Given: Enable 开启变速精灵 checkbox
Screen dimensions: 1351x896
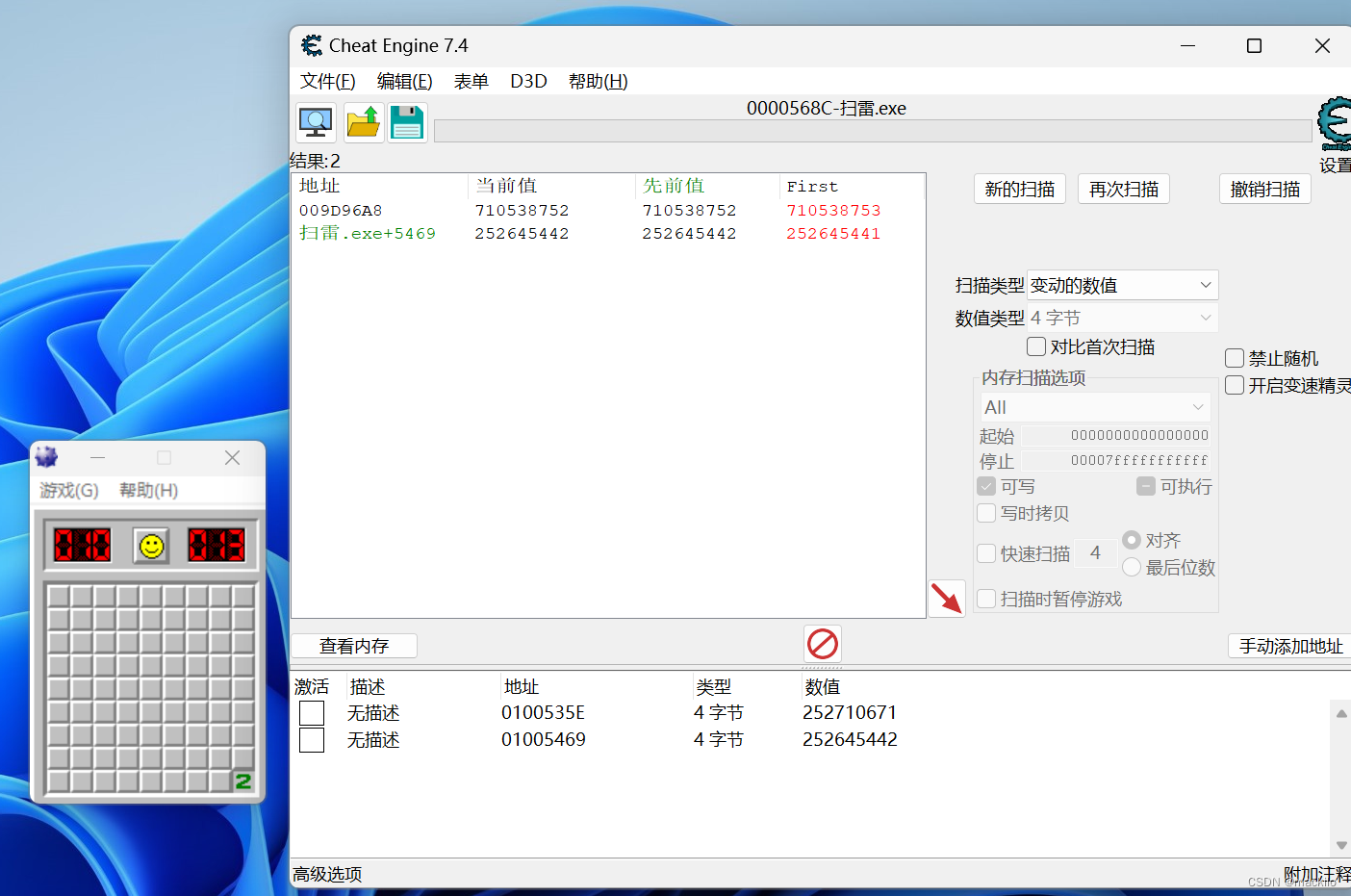Looking at the screenshot, I should pos(1235,385).
